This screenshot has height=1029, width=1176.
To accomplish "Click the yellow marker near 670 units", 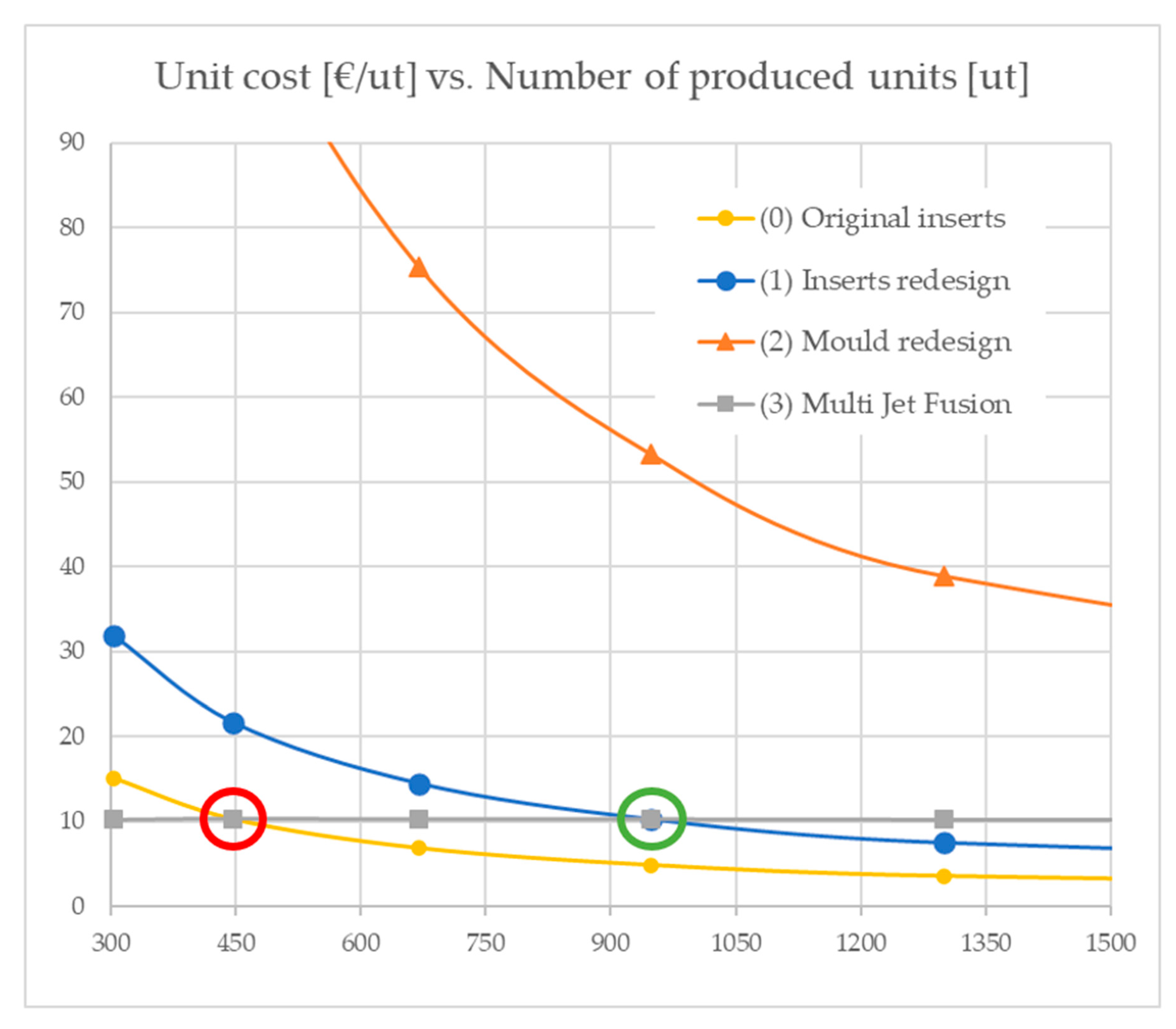I will pyautogui.click(x=419, y=848).
